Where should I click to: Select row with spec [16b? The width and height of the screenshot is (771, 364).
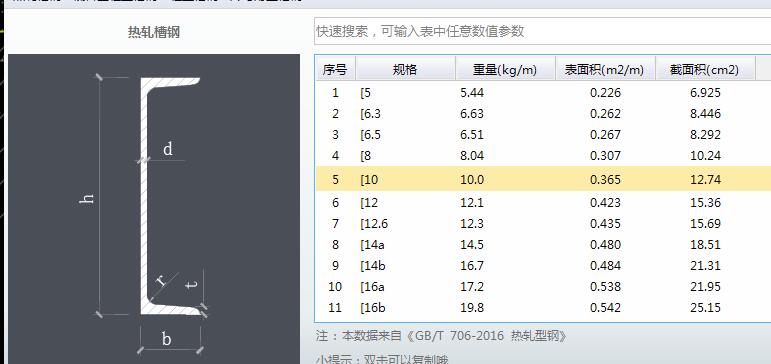tap(543, 308)
